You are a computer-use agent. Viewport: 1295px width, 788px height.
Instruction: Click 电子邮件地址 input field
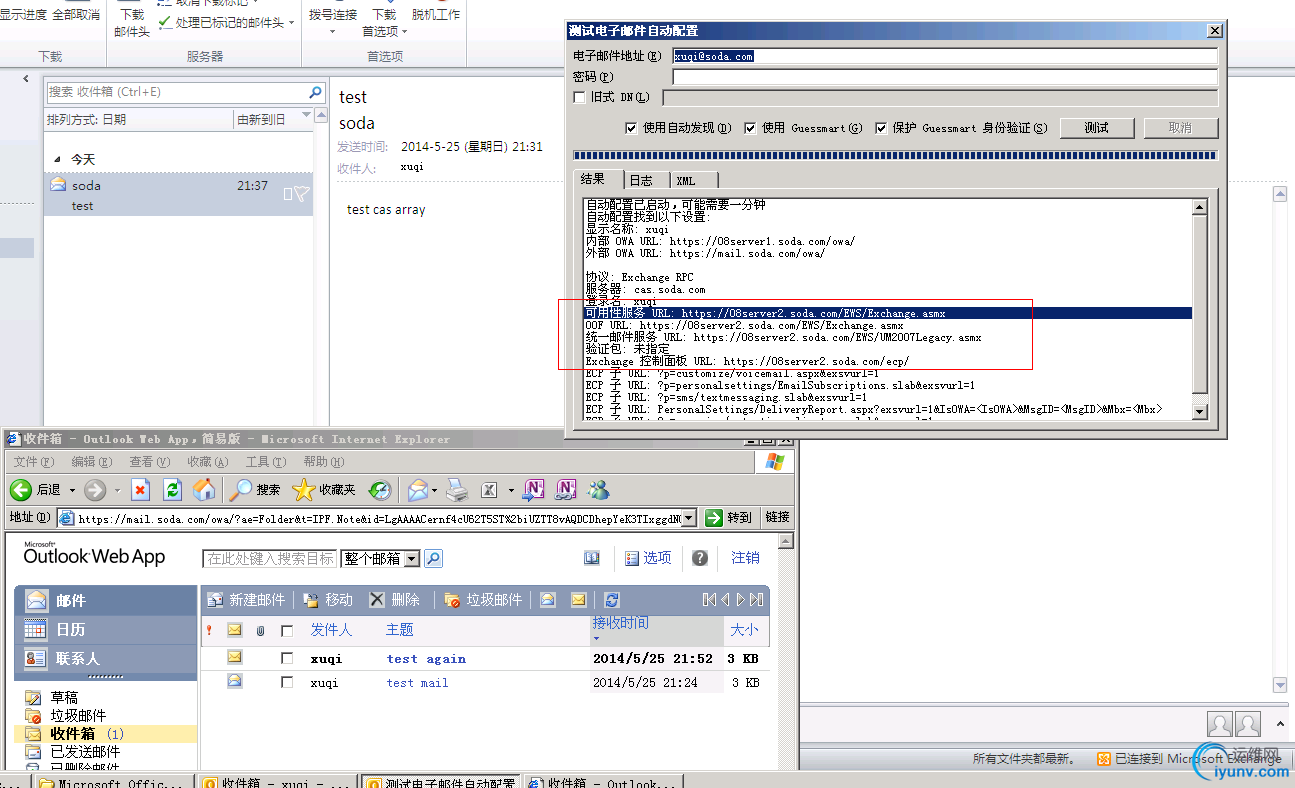pyautogui.click(x=945, y=57)
